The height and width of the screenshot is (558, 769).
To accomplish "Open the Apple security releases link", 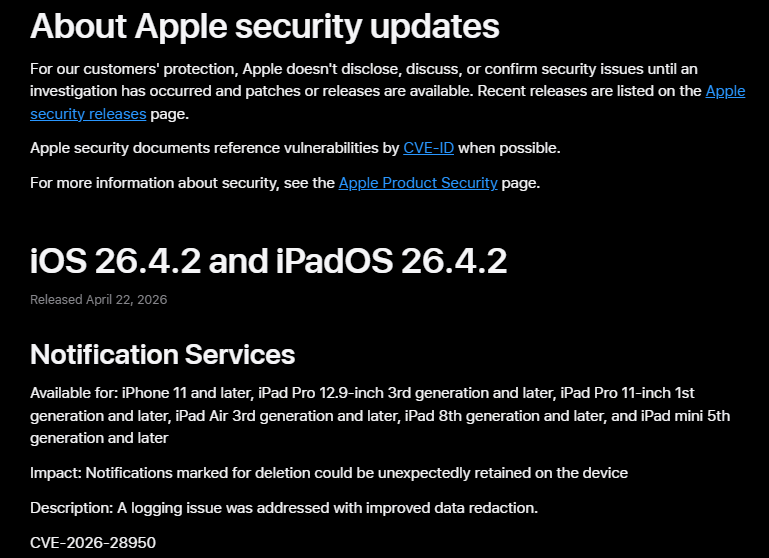I will pos(88,113).
